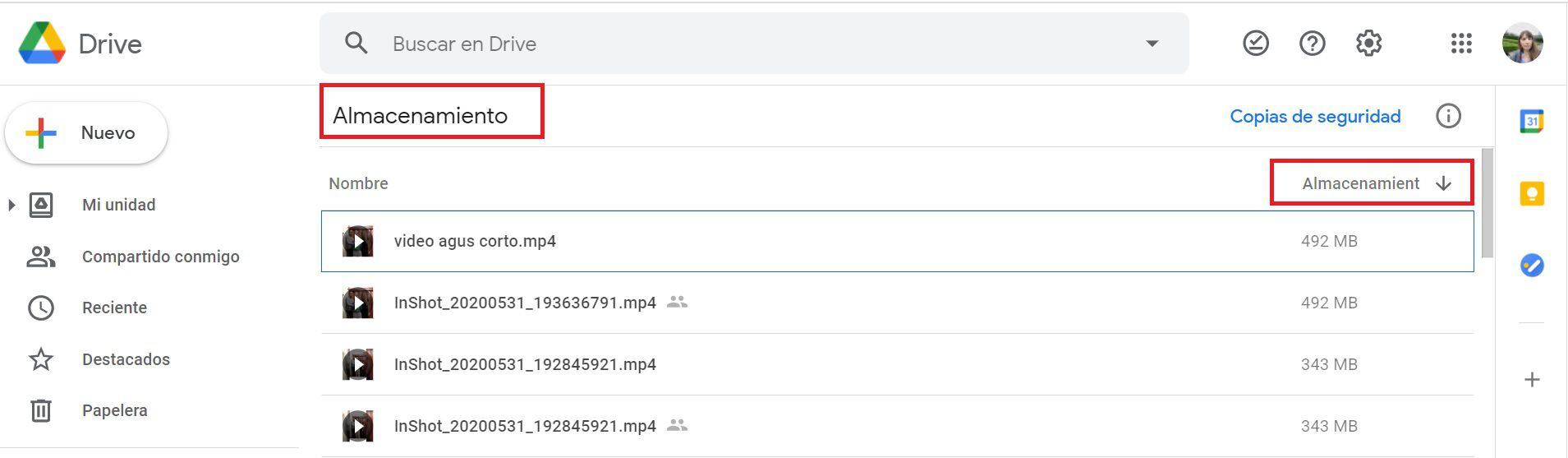
Task: Go to Compartido conmigo
Action: [x=160, y=257]
